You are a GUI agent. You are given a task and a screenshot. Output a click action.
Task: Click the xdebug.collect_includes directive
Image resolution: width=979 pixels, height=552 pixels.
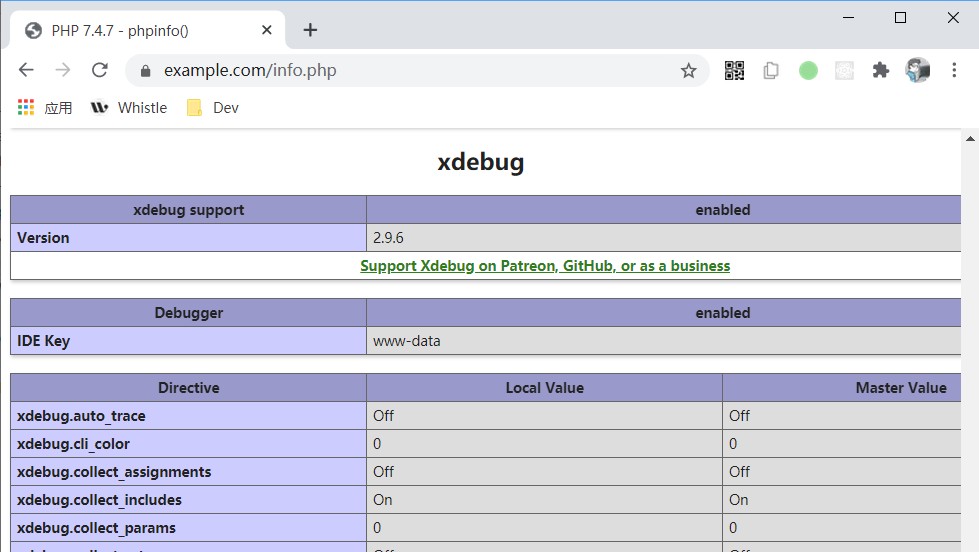[x=99, y=500]
